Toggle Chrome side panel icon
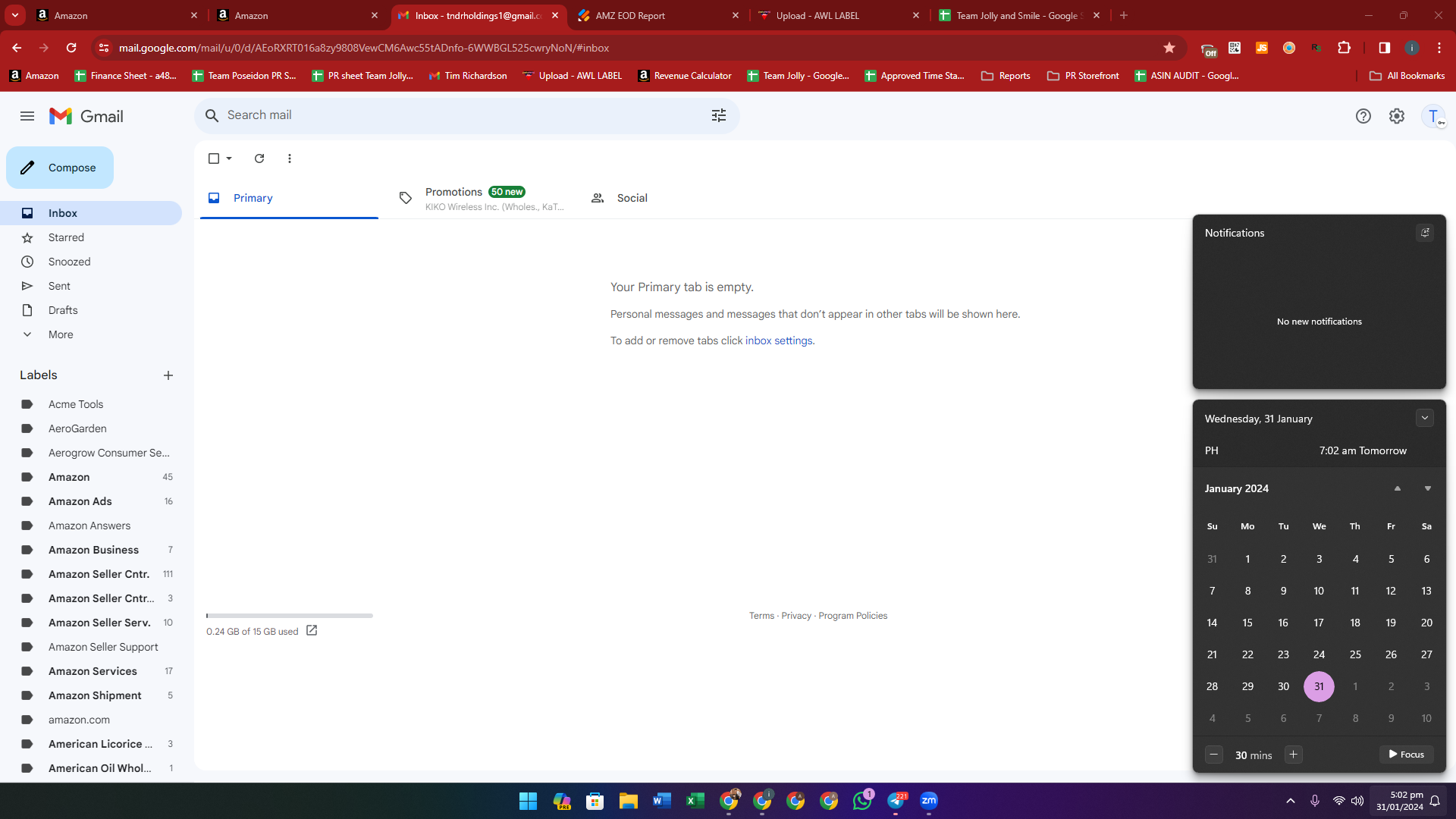The image size is (1456, 819). pyautogui.click(x=1385, y=48)
